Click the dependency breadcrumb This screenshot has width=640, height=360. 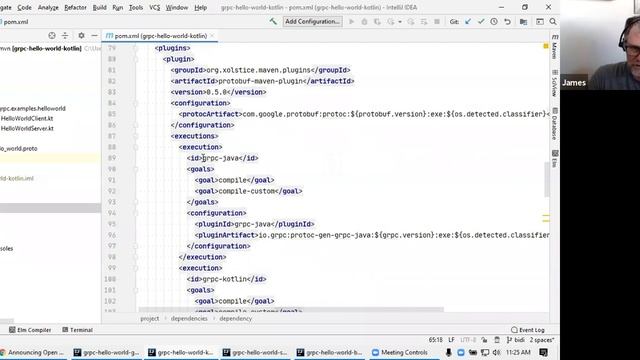tap(236, 318)
